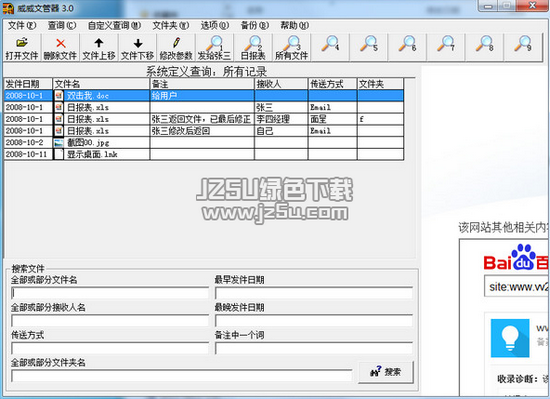
Task: Run query 2 日报表
Action: (253, 48)
